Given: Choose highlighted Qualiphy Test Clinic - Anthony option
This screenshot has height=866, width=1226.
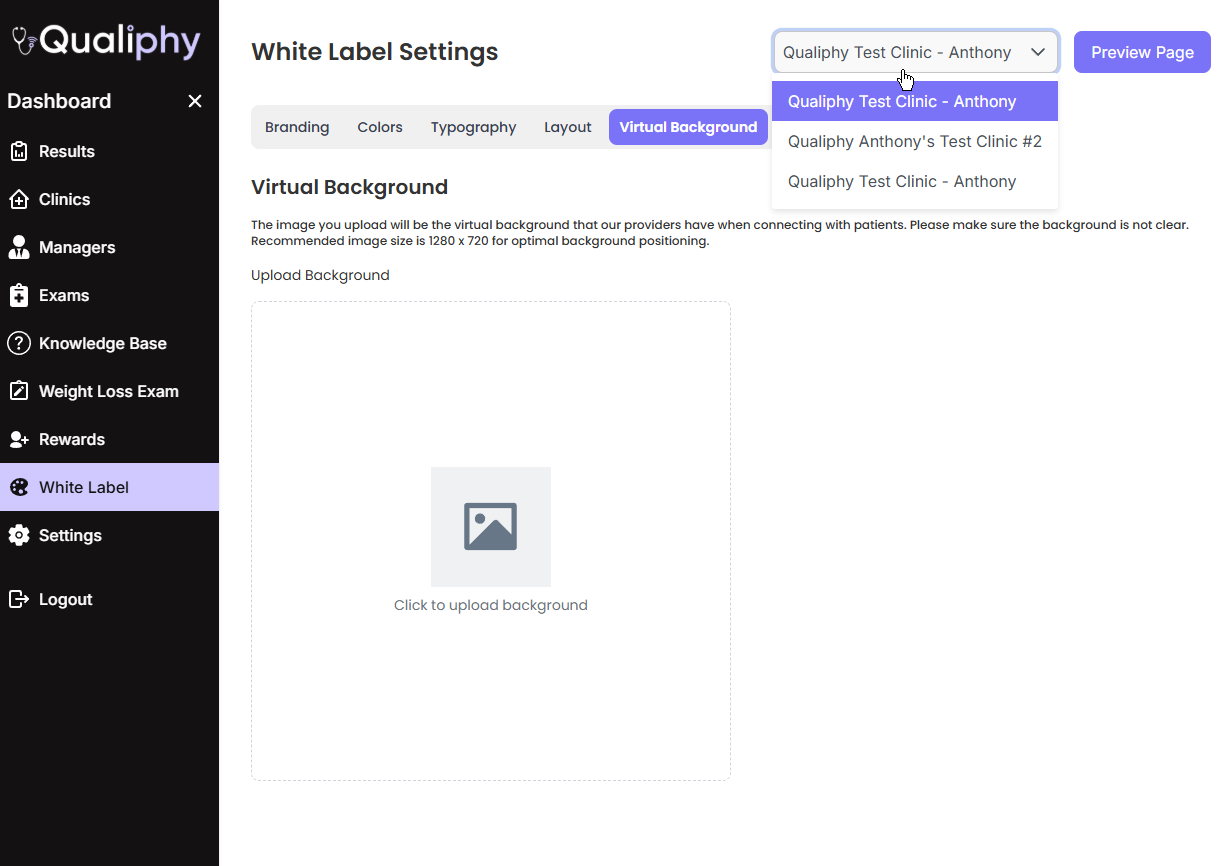Looking at the screenshot, I should [915, 101].
